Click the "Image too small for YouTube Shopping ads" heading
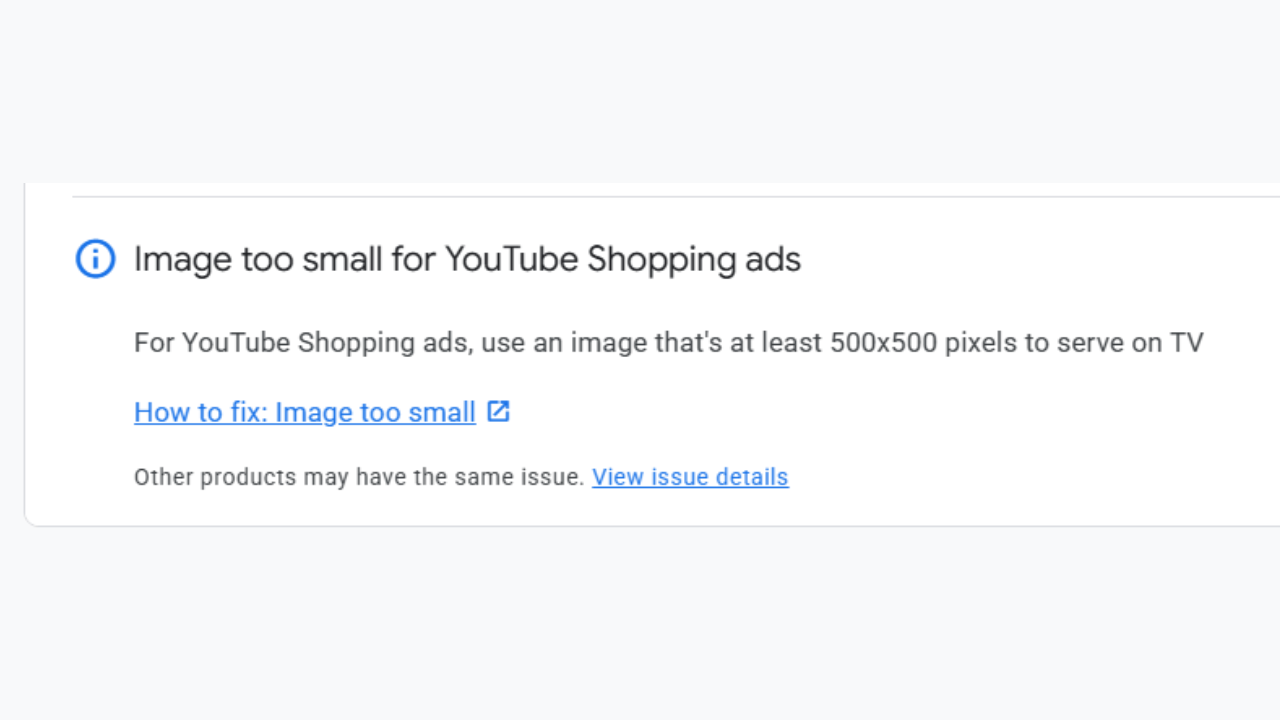The width and height of the screenshot is (1280, 720). 467,259
